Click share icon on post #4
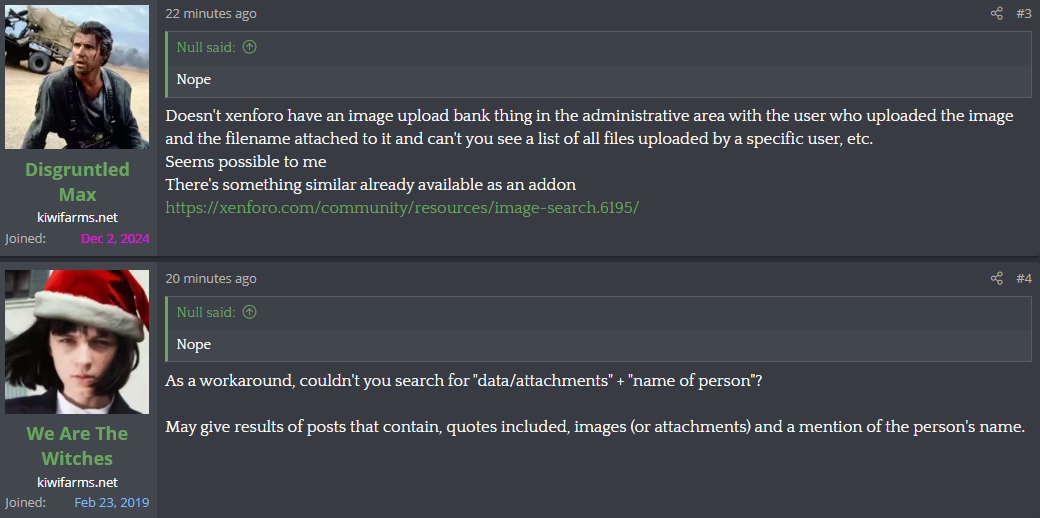Image resolution: width=1040 pixels, height=518 pixels. click(996, 279)
